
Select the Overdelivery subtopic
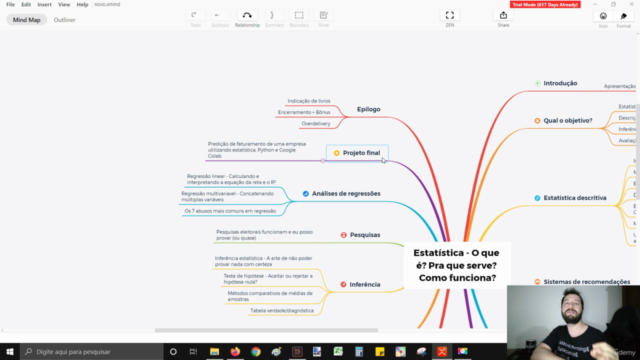click(316, 124)
